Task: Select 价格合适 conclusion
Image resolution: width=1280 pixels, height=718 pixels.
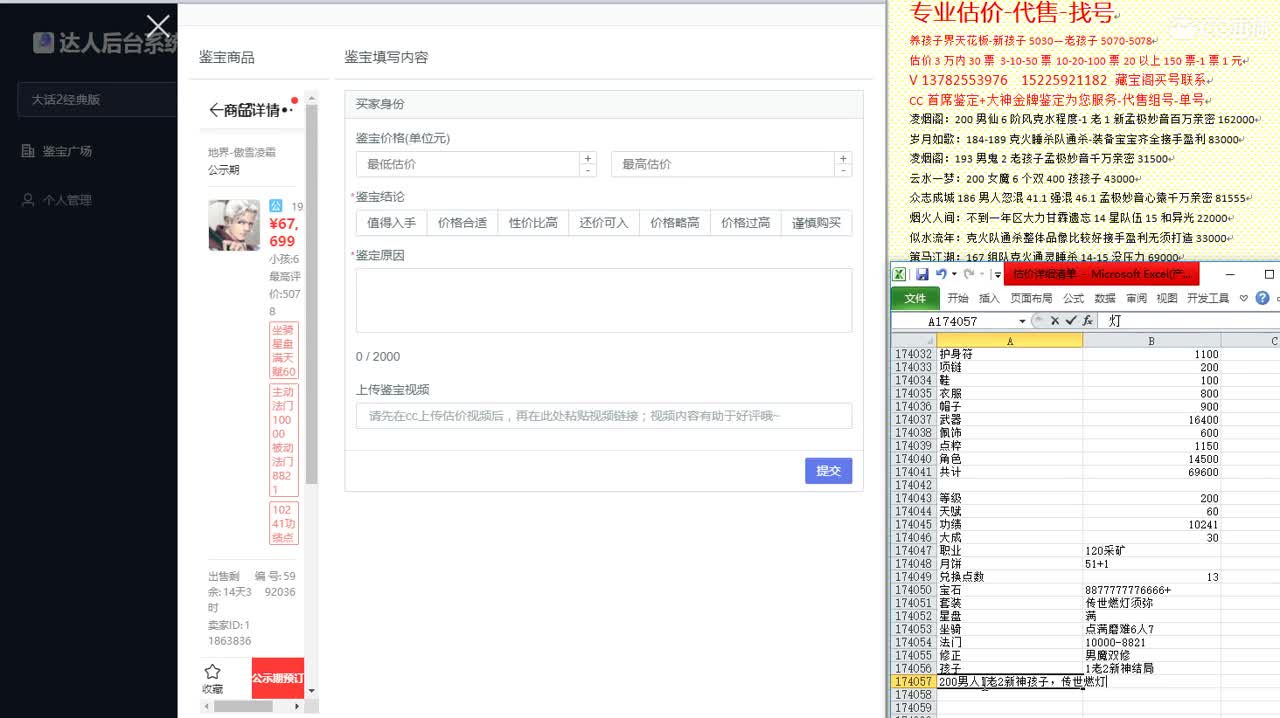Action: click(462, 223)
